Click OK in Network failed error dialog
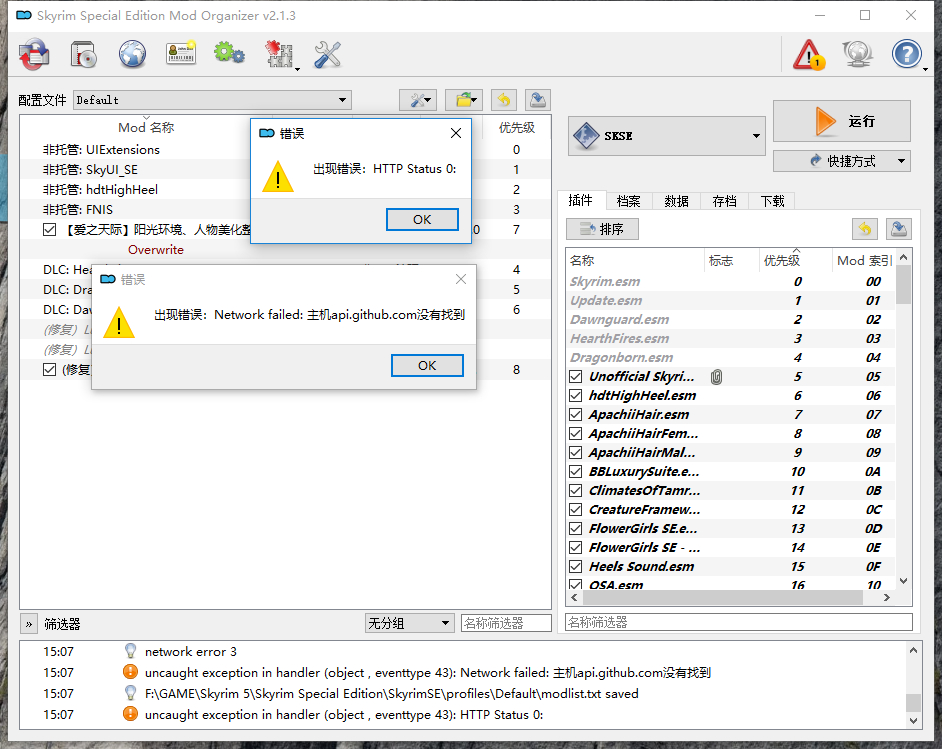This screenshot has width=942, height=749. pyautogui.click(x=427, y=365)
